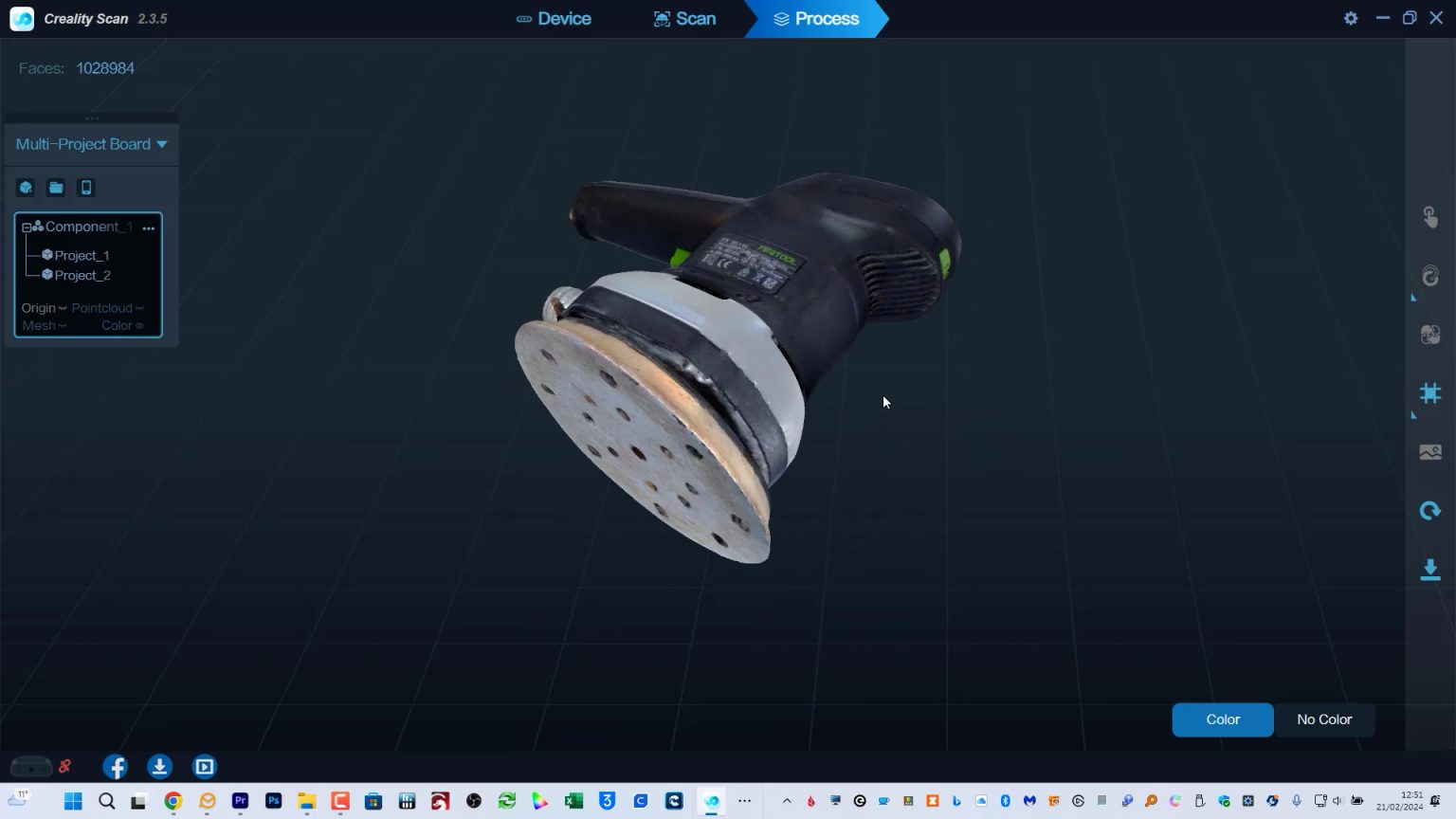Viewport: 1456px width, 819px height.
Task: Collapse the Component_1 tree node
Action: 27,227
